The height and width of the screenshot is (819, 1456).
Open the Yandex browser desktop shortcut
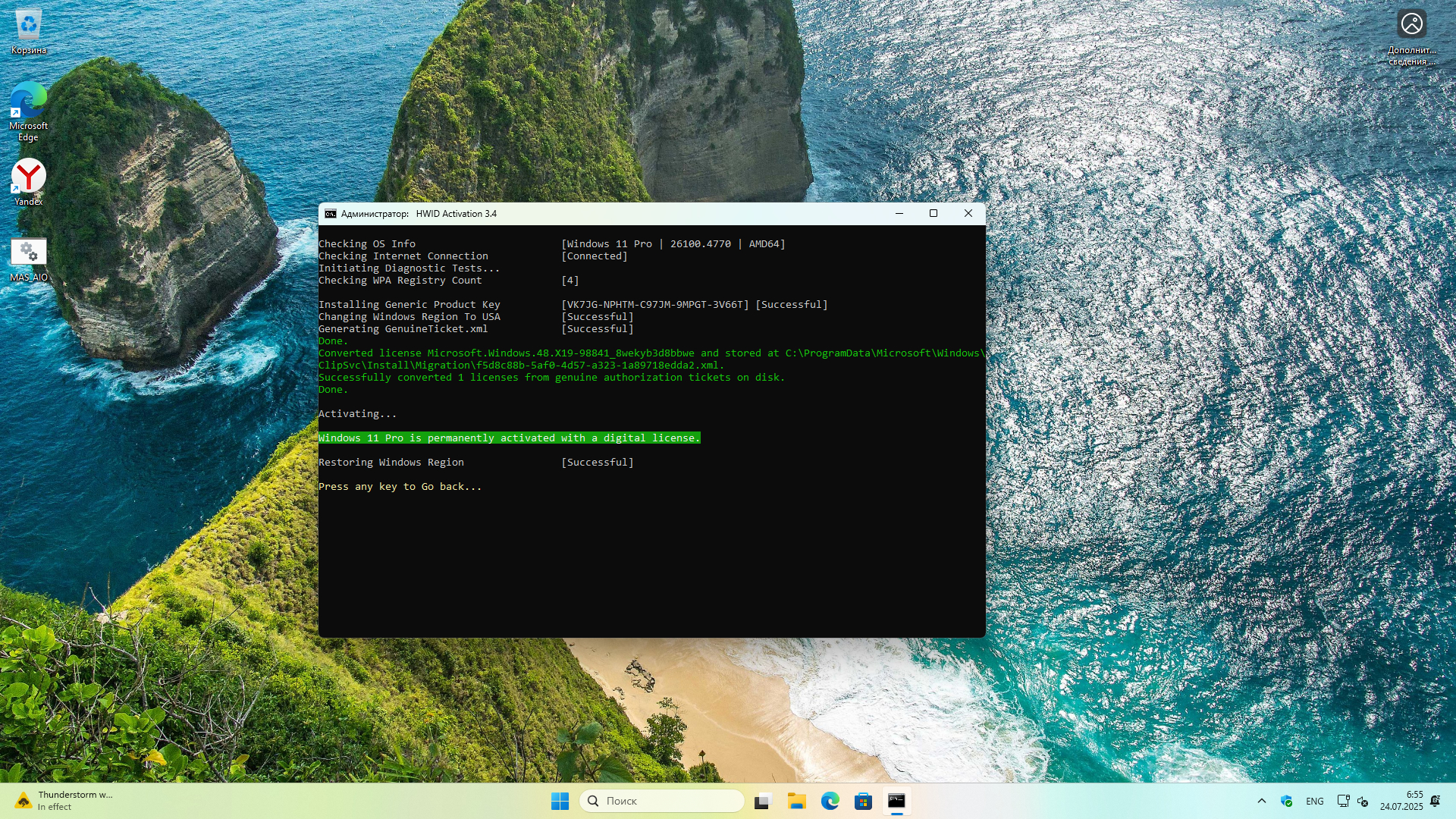[28, 182]
